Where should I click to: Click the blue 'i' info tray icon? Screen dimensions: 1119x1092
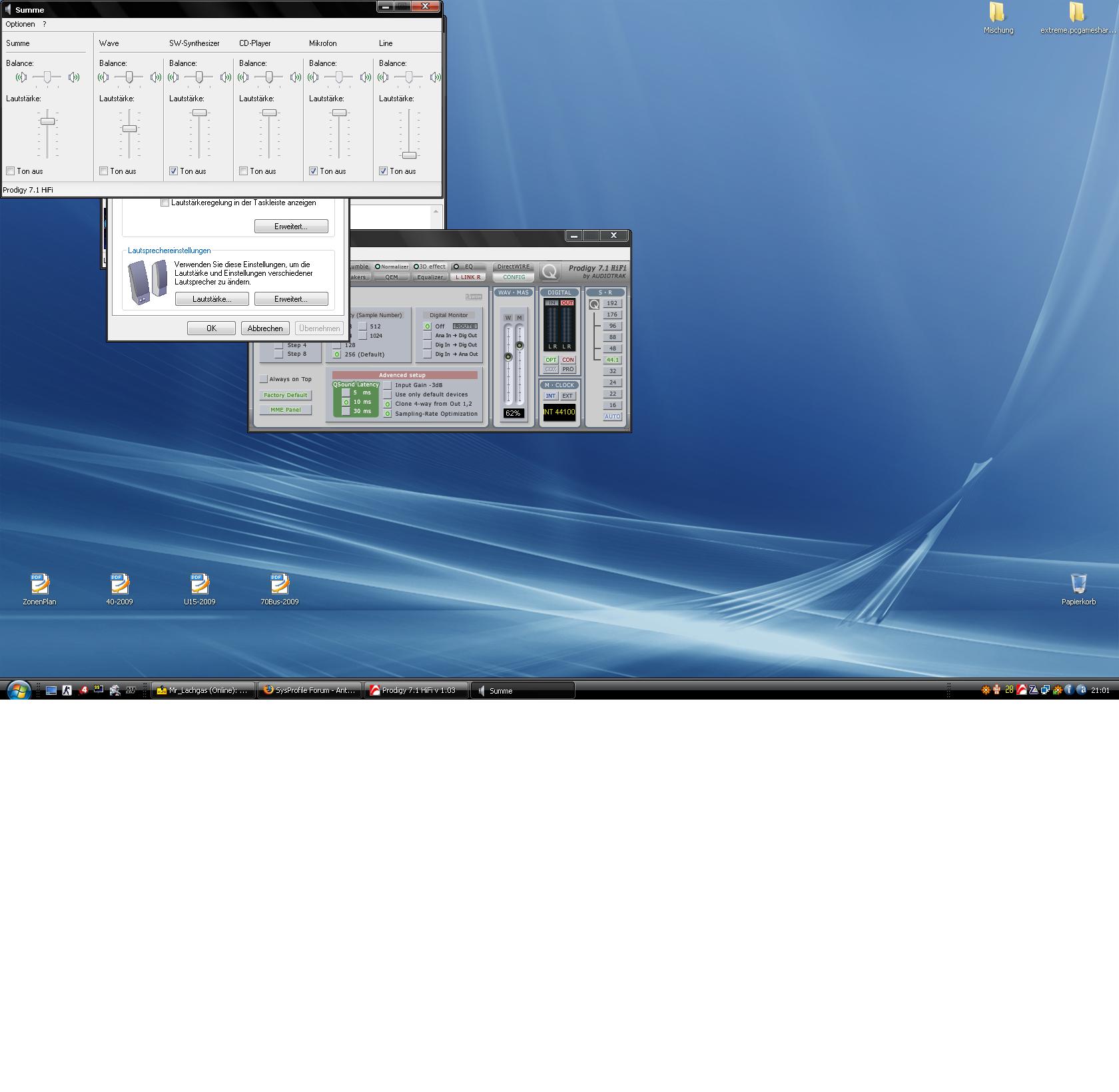coord(1069,690)
